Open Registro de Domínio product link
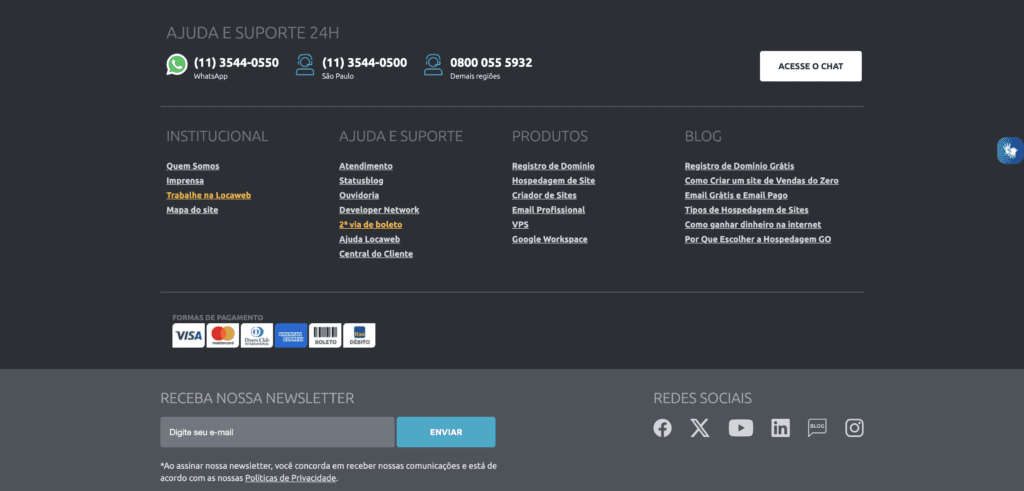This screenshot has width=1024, height=491. tap(553, 166)
